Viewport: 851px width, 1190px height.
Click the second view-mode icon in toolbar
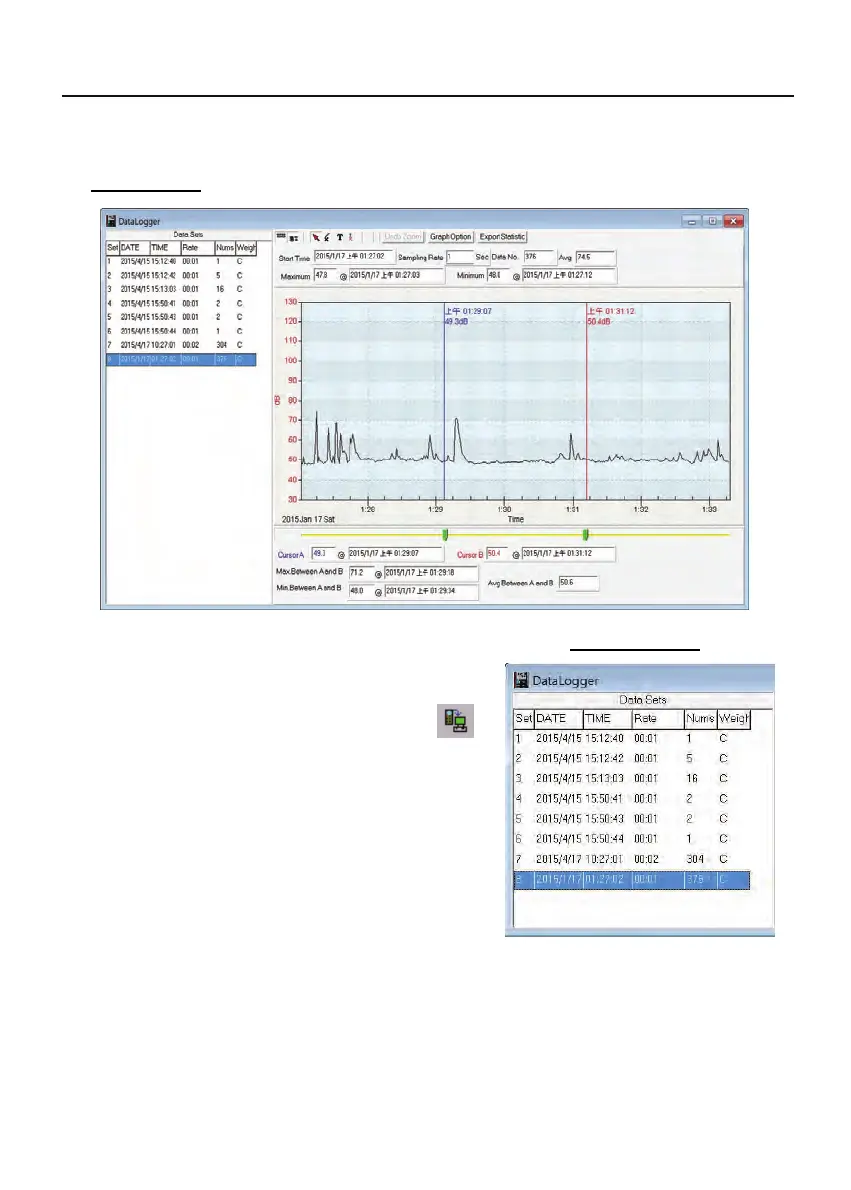pos(293,238)
